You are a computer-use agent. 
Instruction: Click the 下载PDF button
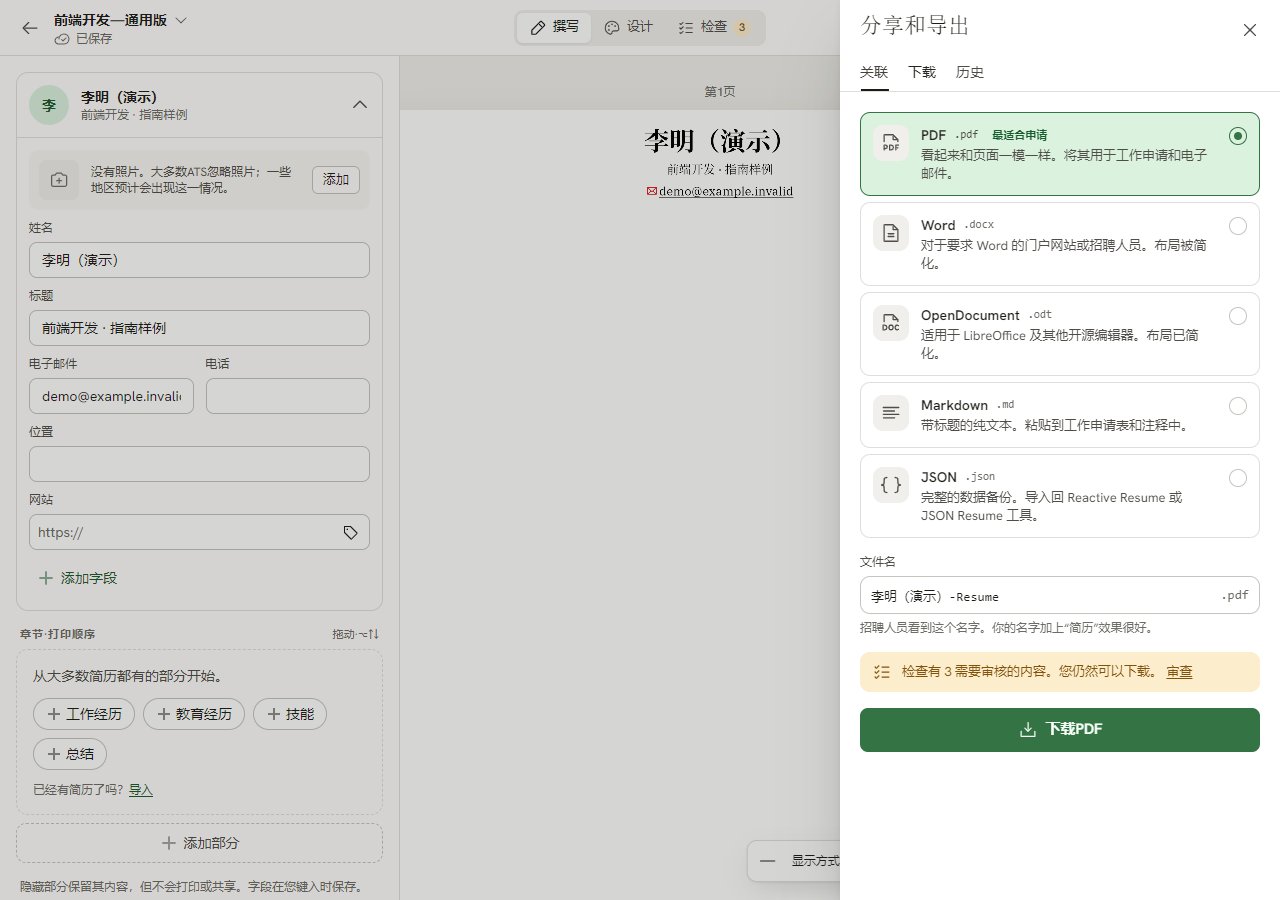tap(1060, 730)
